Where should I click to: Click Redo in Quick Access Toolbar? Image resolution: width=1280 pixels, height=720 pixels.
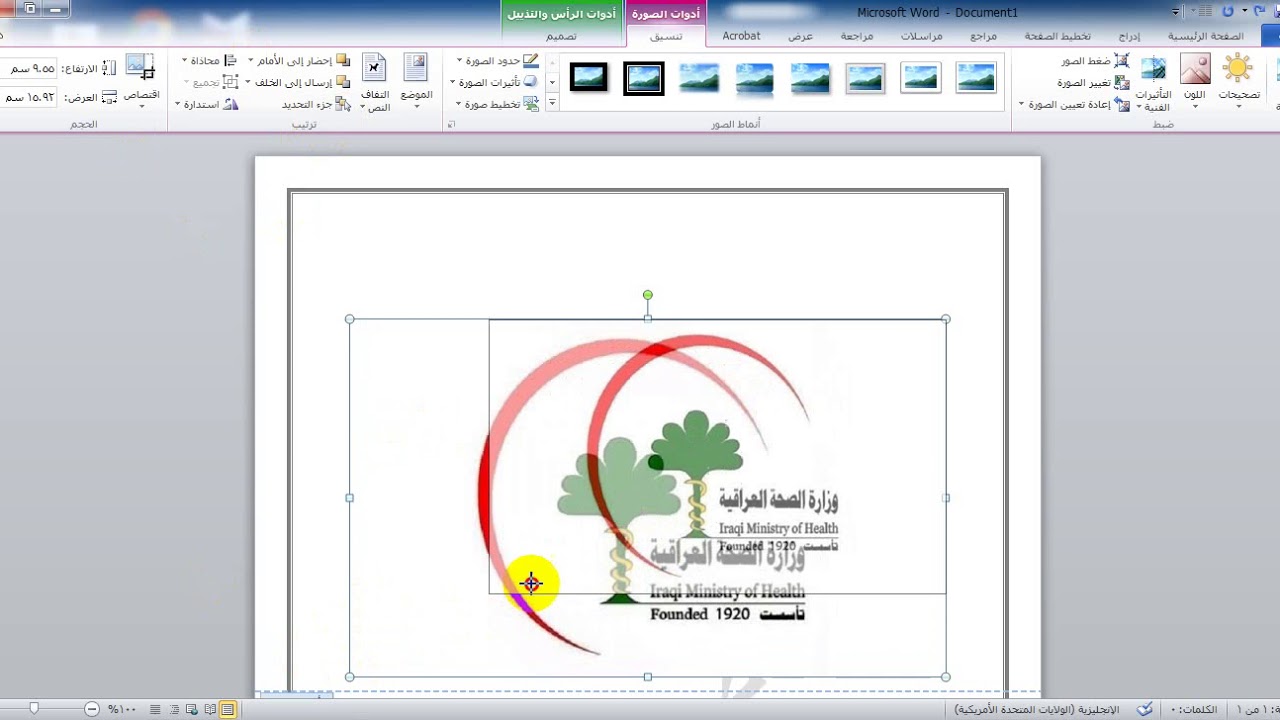[x=1228, y=11]
